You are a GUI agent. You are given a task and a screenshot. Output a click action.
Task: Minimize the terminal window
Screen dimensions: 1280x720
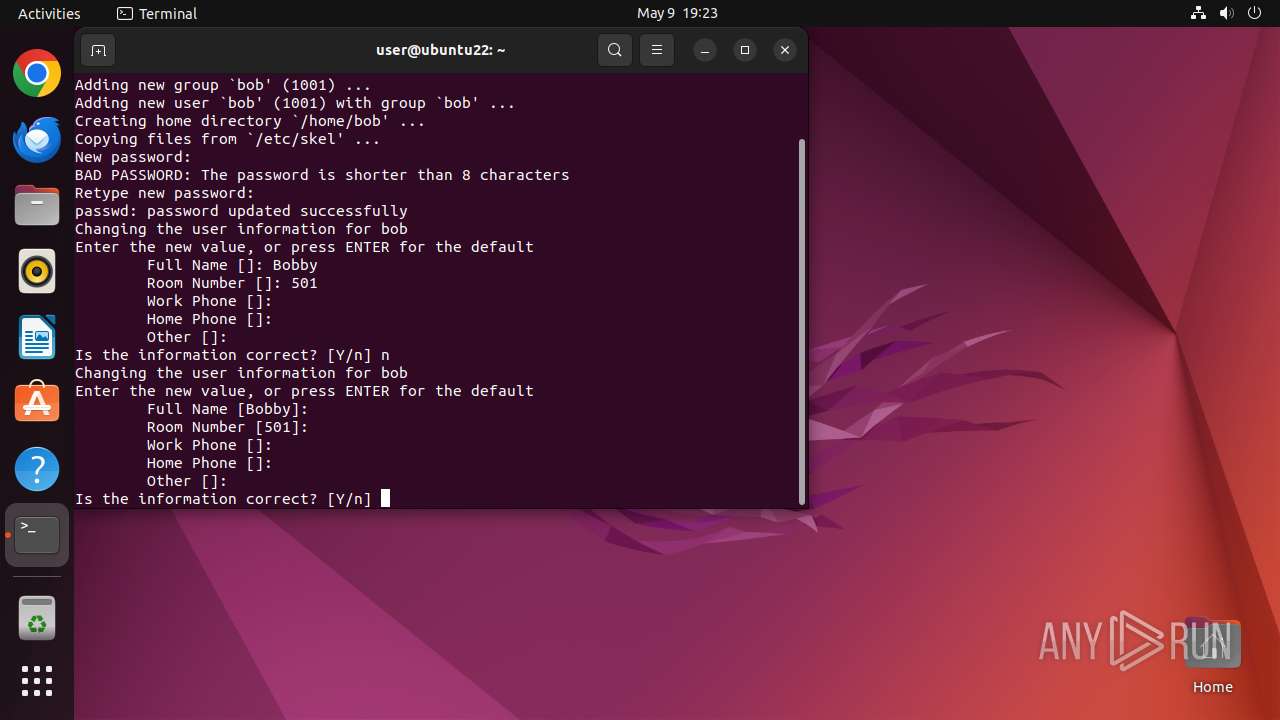[x=705, y=50]
